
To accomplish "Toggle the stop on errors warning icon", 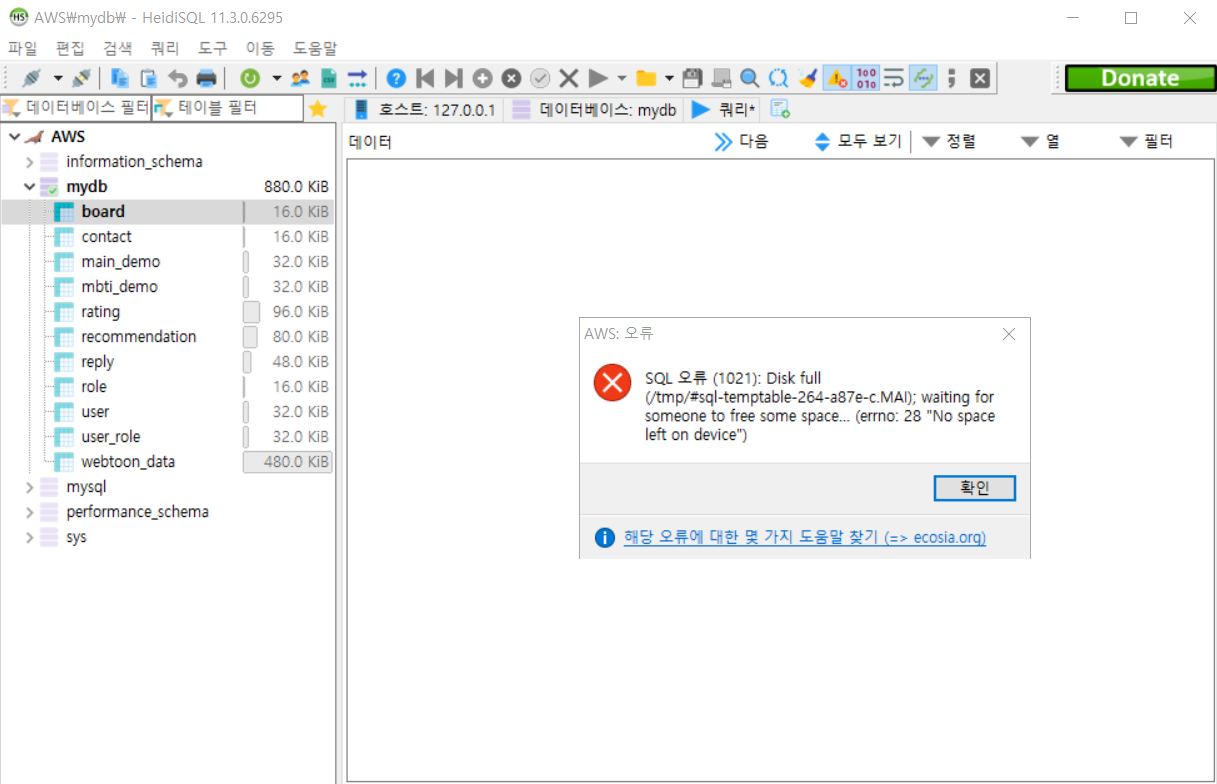I will pos(837,78).
